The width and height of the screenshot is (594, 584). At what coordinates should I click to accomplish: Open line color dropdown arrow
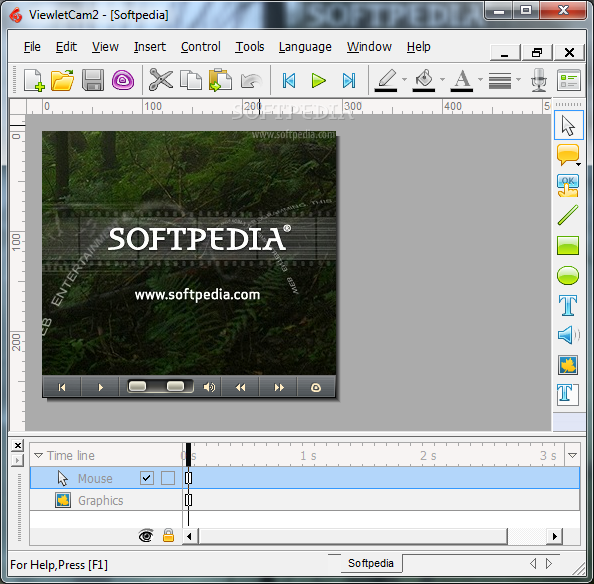[x=404, y=80]
